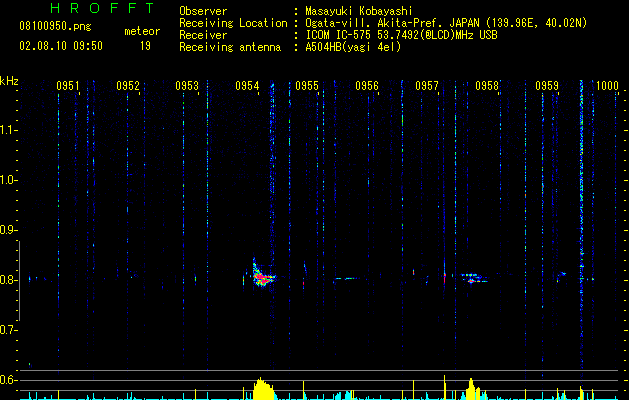The height and width of the screenshot is (400, 629).
Task: Click the 0956 time marker
Action: pyautogui.click(x=367, y=86)
